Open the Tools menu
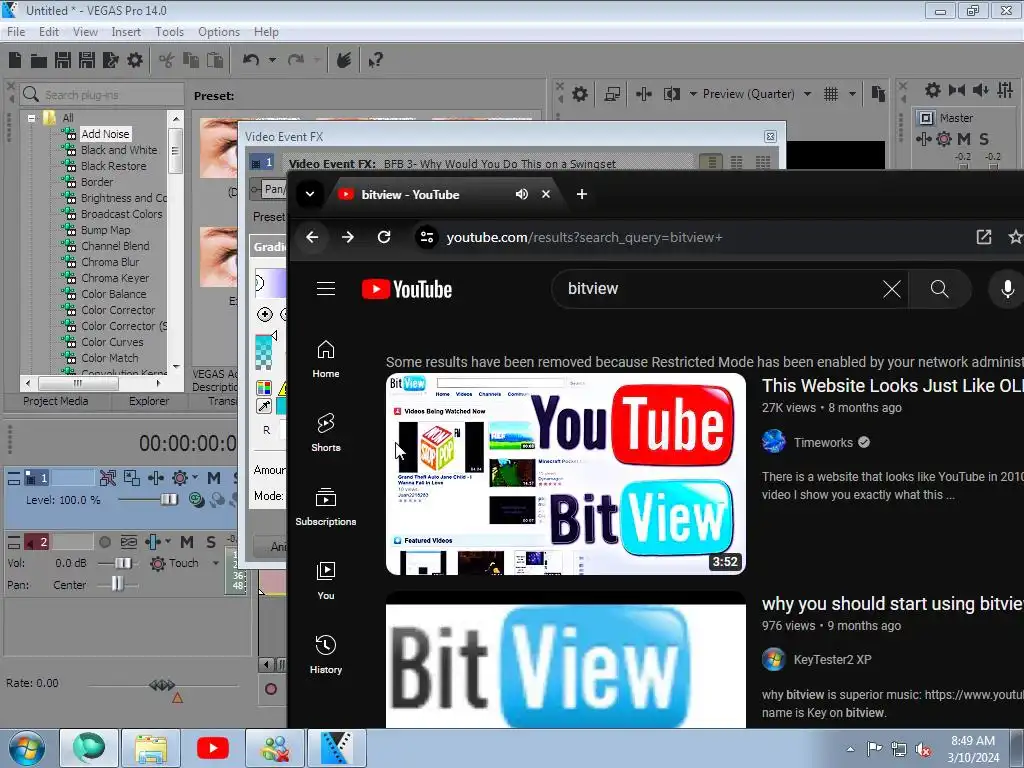The width and height of the screenshot is (1024, 768). click(169, 32)
